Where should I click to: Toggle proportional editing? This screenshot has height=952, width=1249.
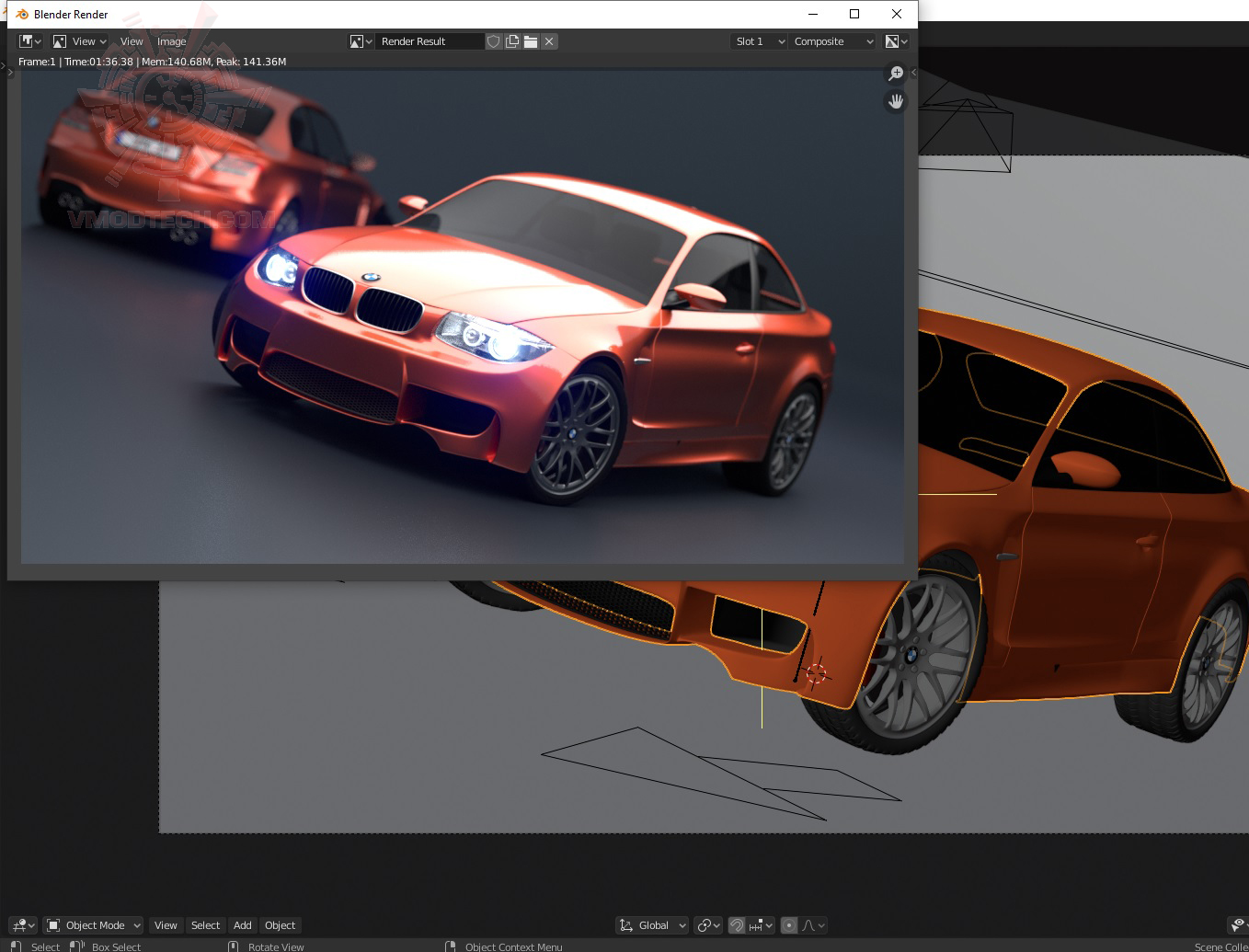789,925
